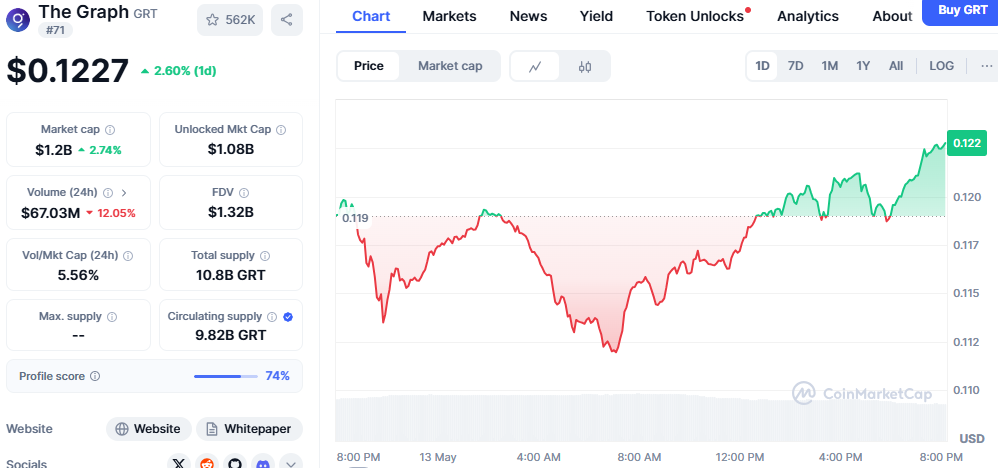Toggle the LOG scale on chart

[x=941, y=66]
